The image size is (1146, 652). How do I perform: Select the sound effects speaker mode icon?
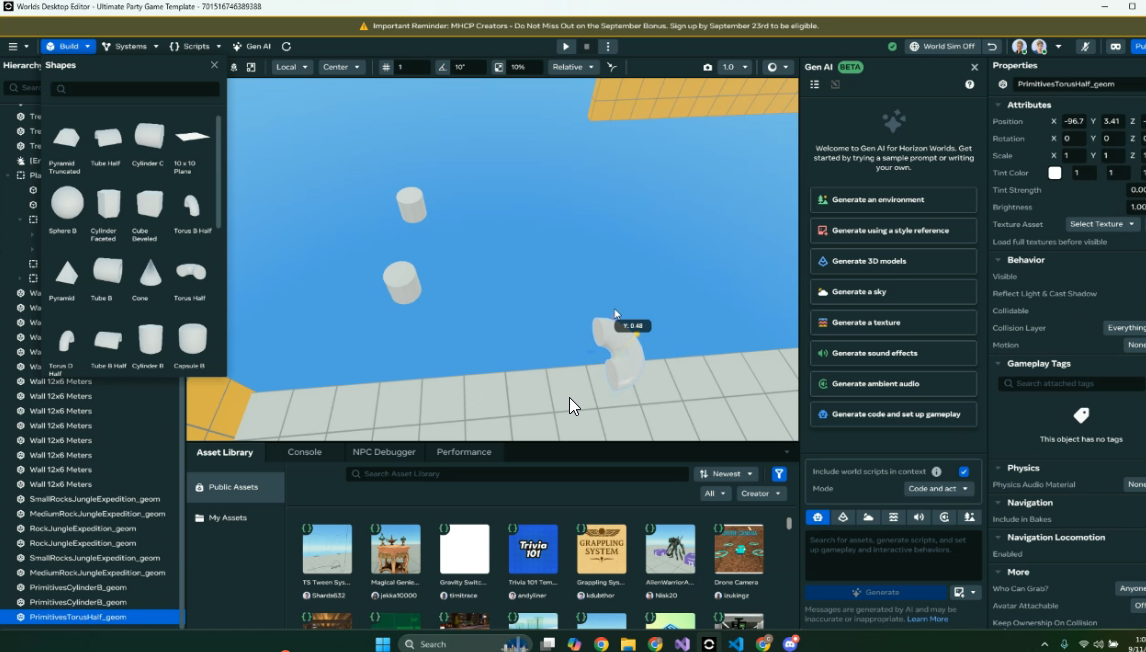click(919, 518)
